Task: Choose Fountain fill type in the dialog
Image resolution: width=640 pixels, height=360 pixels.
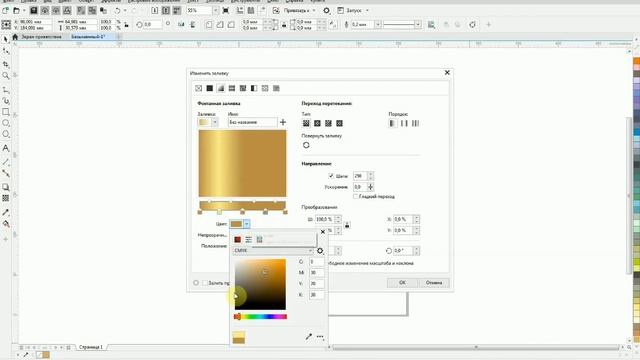Action: (221, 88)
